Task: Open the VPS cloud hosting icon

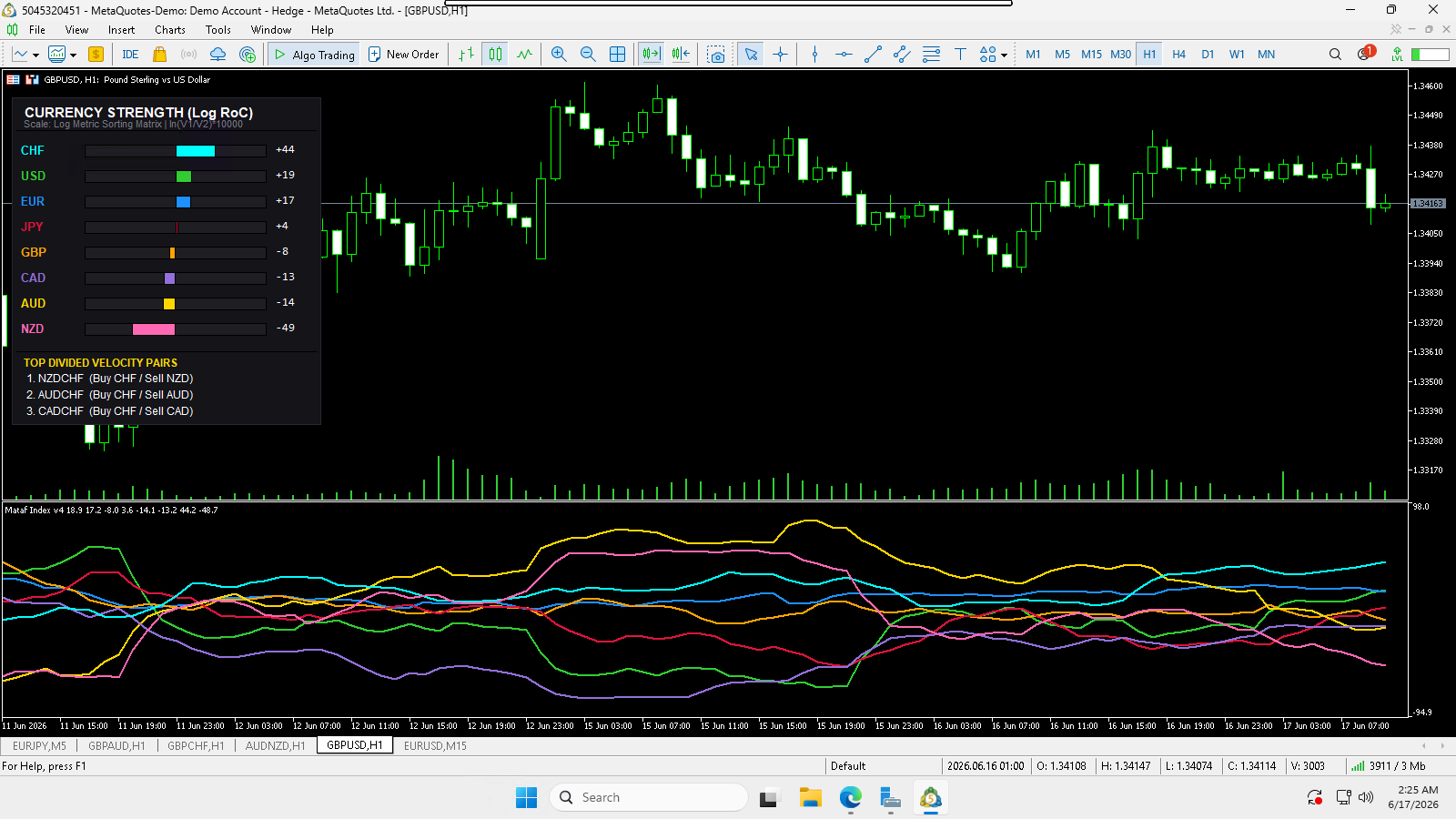Action: [218, 55]
